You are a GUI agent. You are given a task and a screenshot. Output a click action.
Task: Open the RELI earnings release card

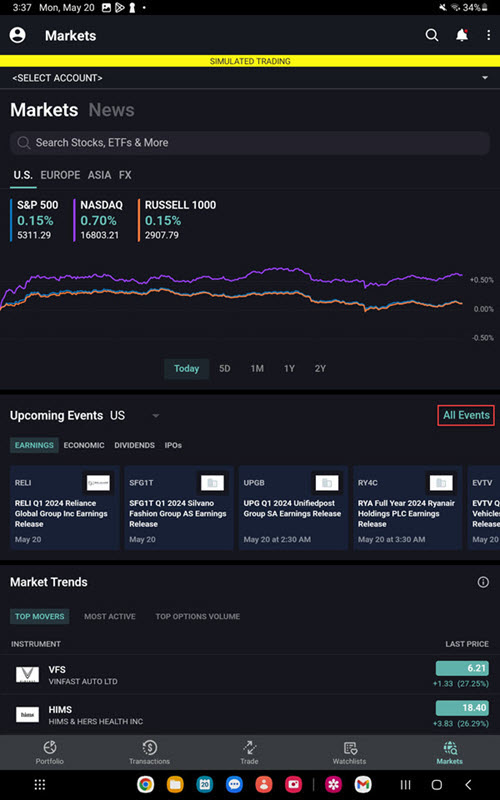click(x=64, y=508)
